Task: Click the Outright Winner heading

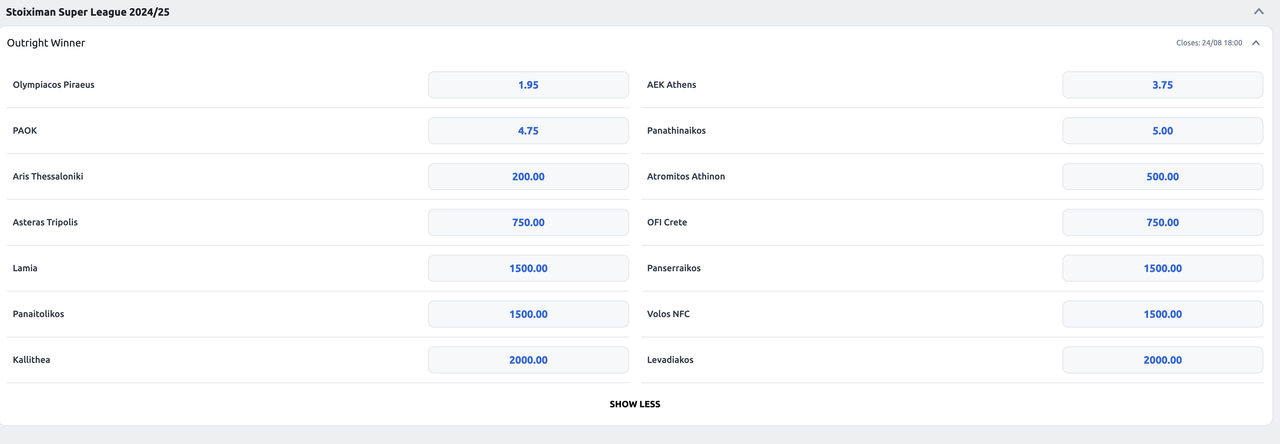Action: pyautogui.click(x=46, y=43)
